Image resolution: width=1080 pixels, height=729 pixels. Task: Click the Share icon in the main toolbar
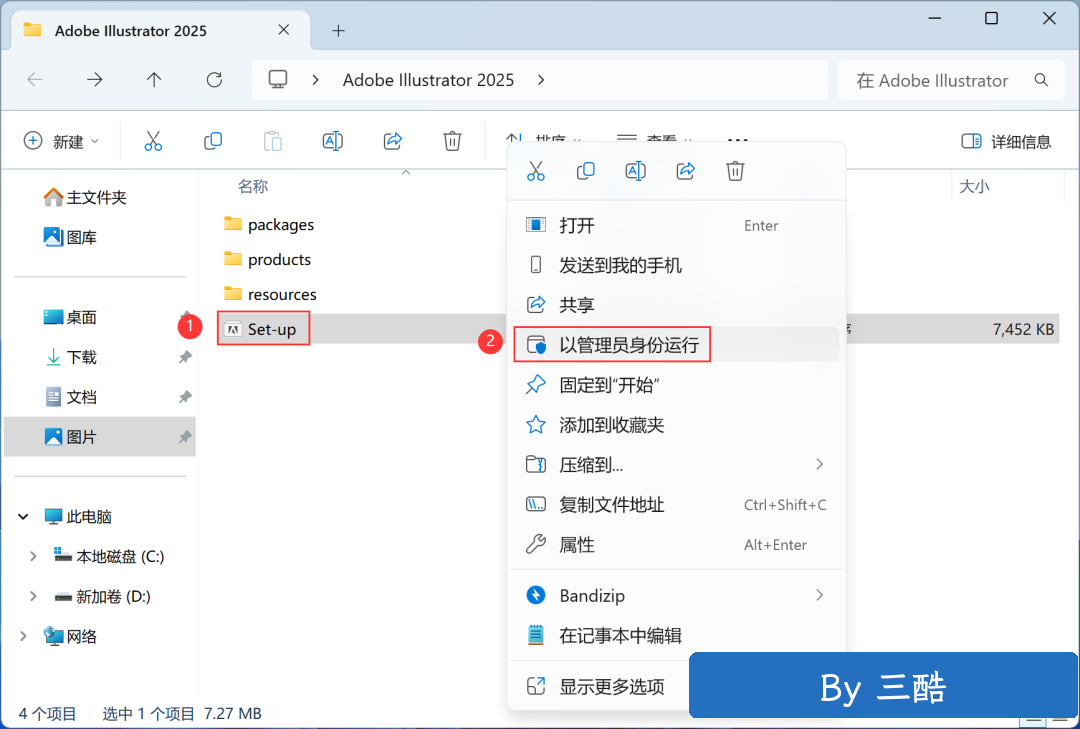[x=393, y=141]
